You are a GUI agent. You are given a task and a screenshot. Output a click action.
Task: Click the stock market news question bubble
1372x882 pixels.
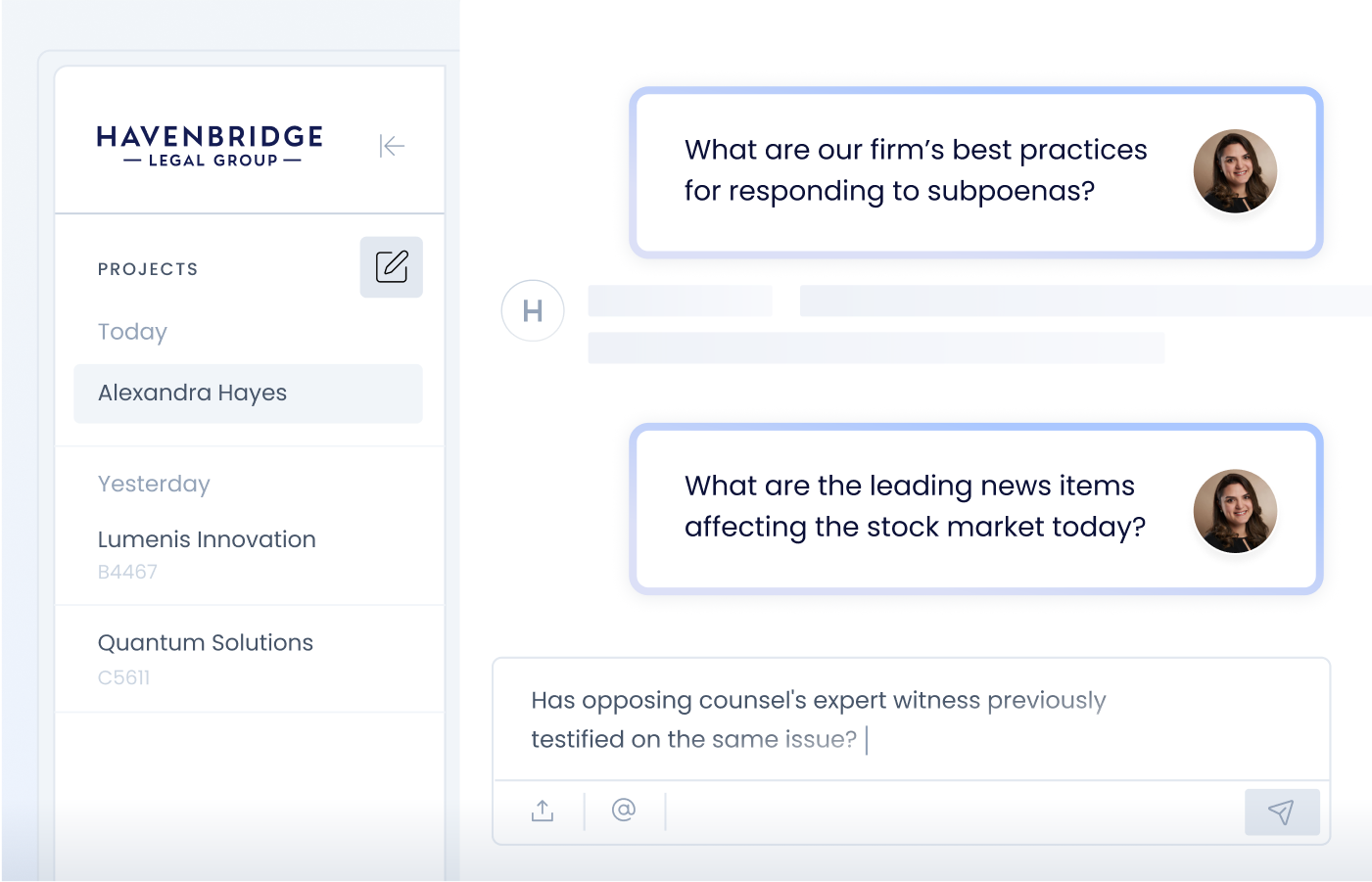coord(915,507)
